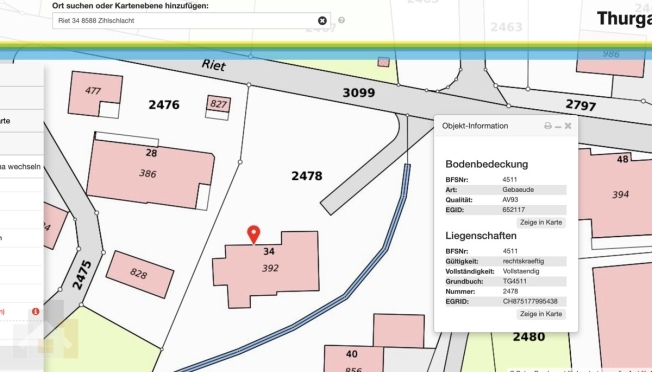This screenshot has height=372, width=652.
Task: Click house number 40 label
Action: click(351, 354)
